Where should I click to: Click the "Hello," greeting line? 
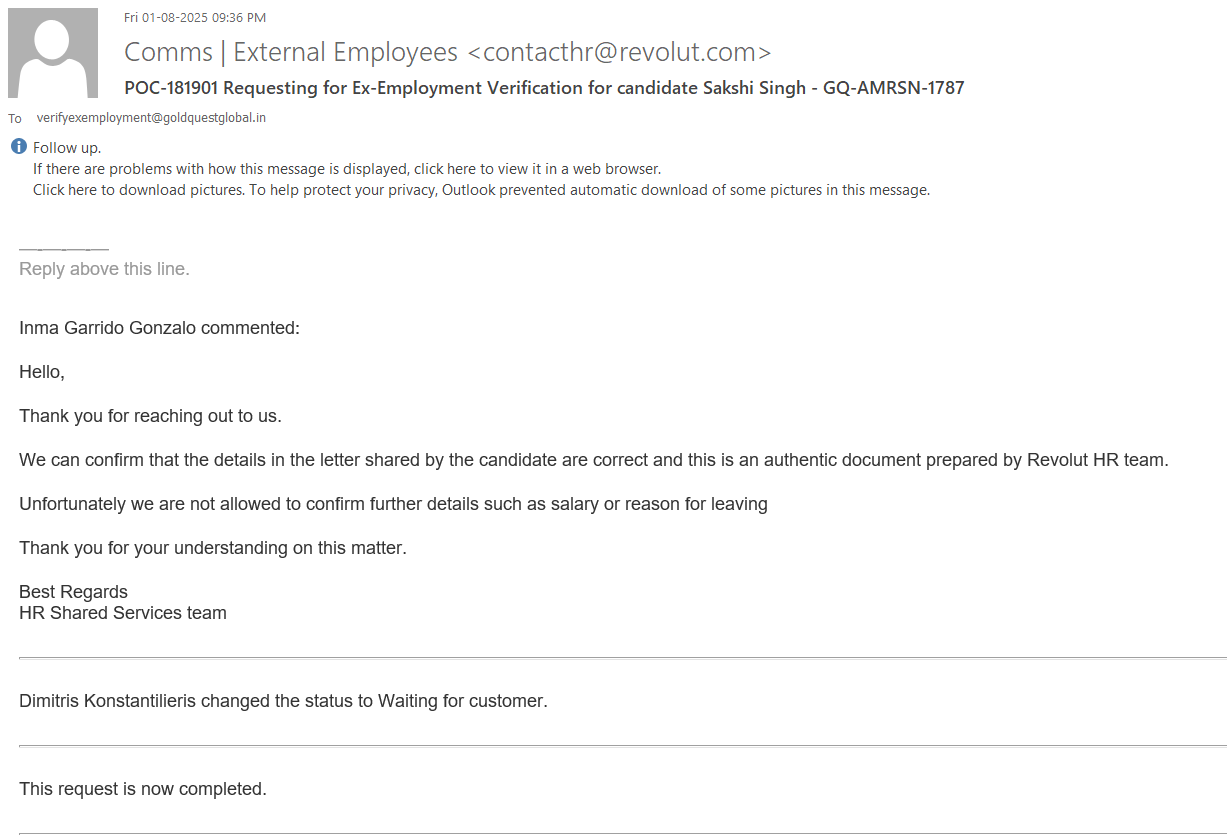click(x=42, y=372)
